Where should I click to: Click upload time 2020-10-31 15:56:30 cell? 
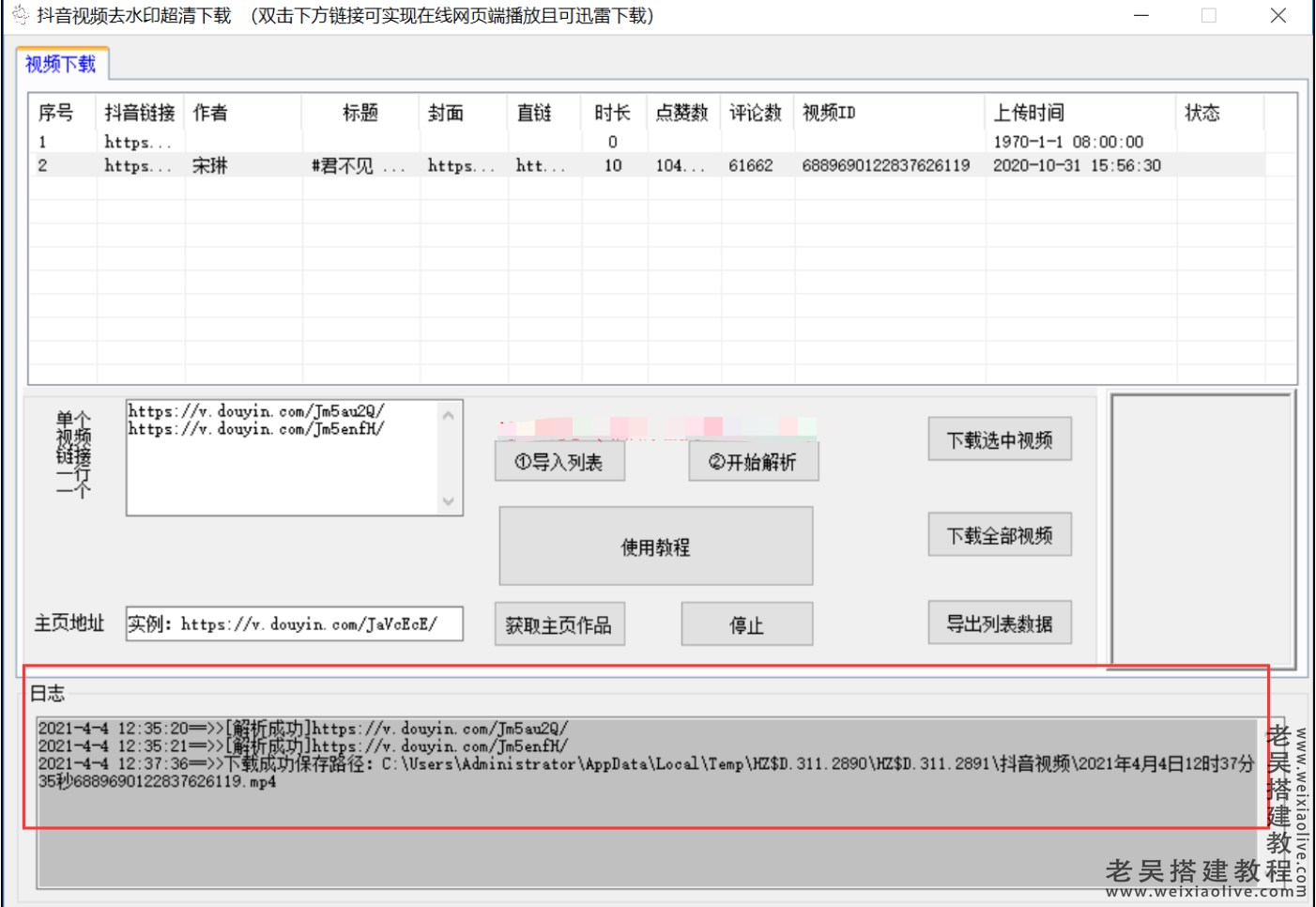(1077, 165)
